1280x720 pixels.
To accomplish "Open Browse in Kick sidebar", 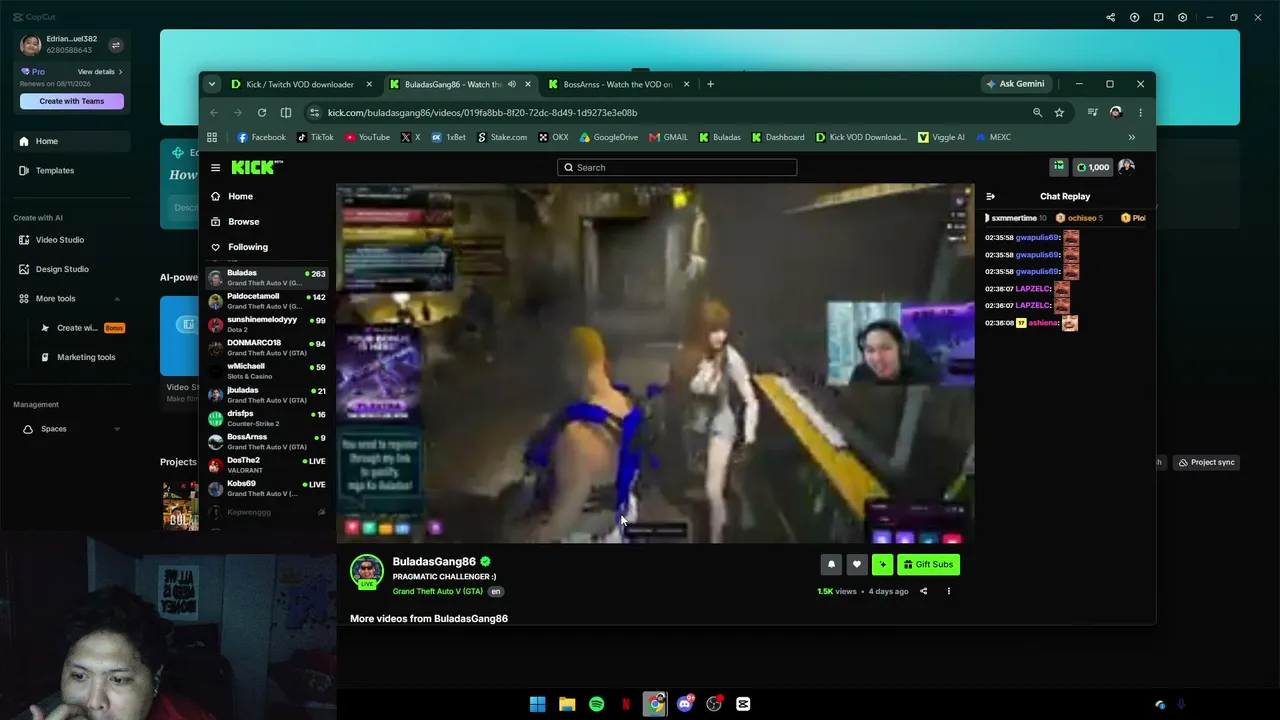I will [243, 222].
